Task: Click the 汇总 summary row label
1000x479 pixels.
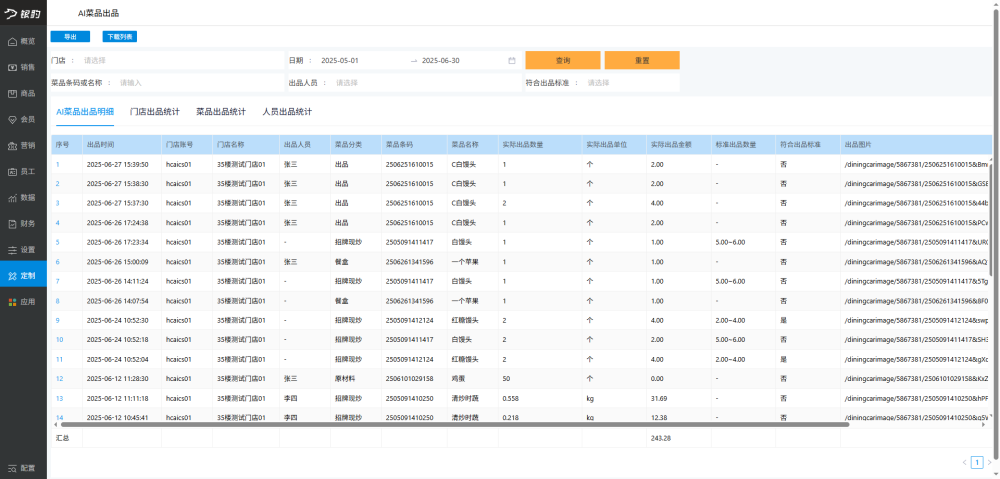Action: pos(62,438)
